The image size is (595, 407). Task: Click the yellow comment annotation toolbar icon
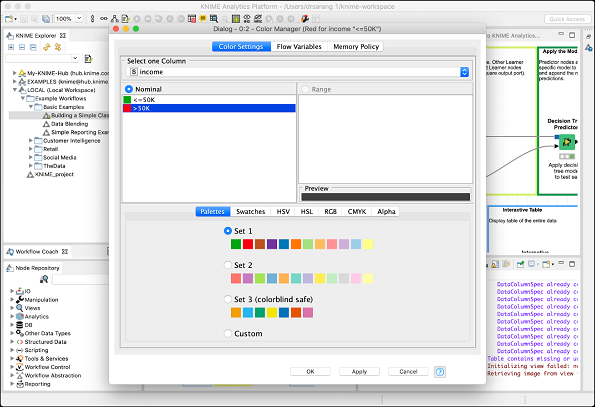203,18
